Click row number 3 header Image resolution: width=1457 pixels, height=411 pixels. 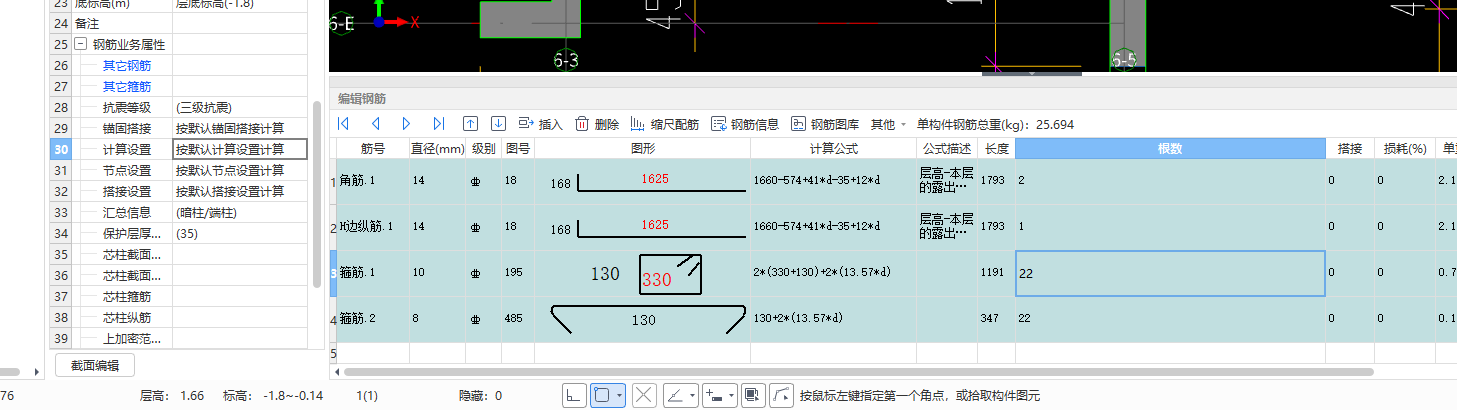click(333, 273)
